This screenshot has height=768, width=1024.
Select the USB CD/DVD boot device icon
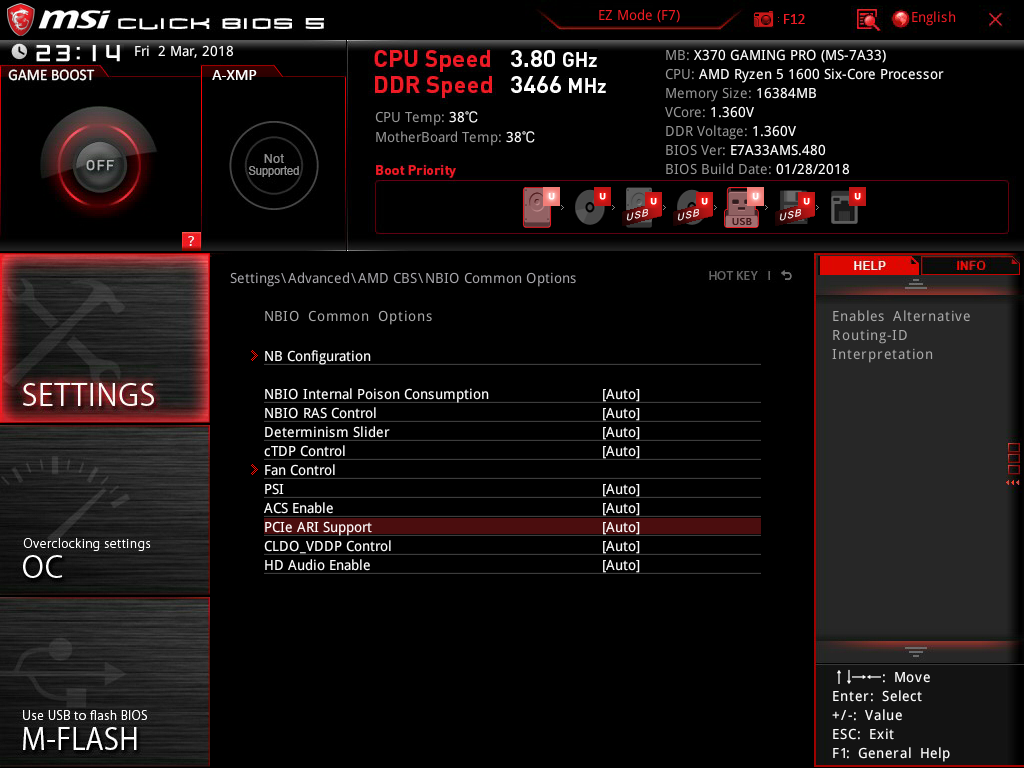[x=692, y=208]
